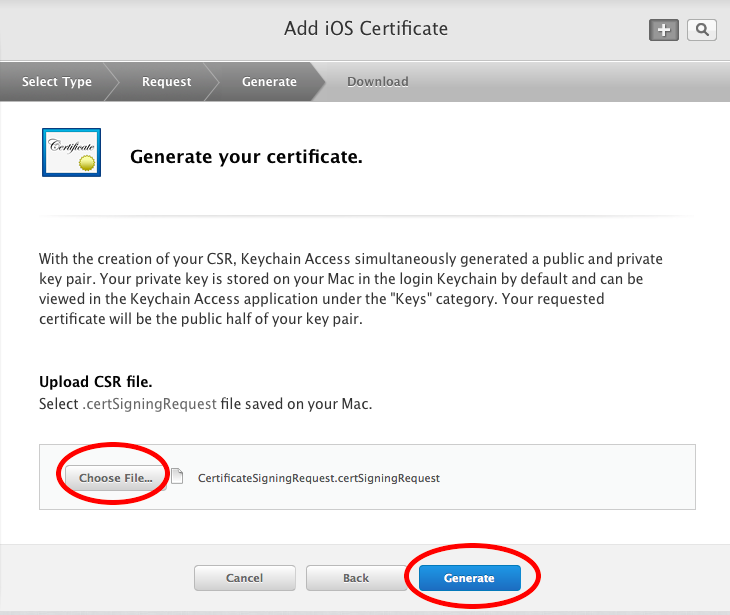Click the blue Generate button

tap(469, 578)
